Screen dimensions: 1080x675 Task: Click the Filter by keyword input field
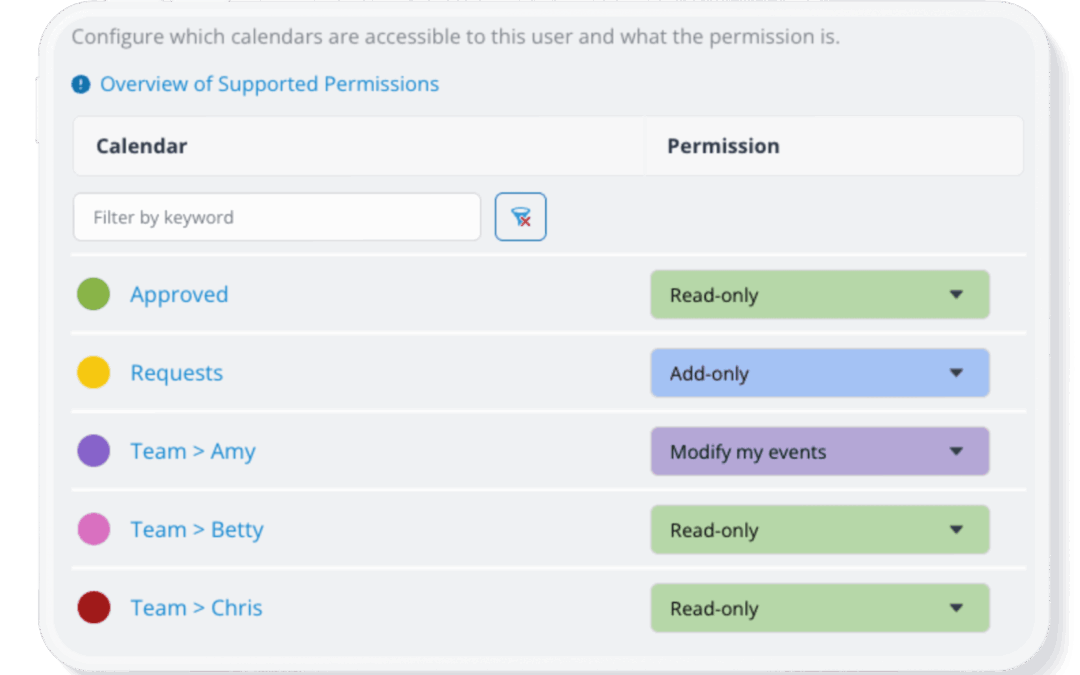click(x=277, y=216)
